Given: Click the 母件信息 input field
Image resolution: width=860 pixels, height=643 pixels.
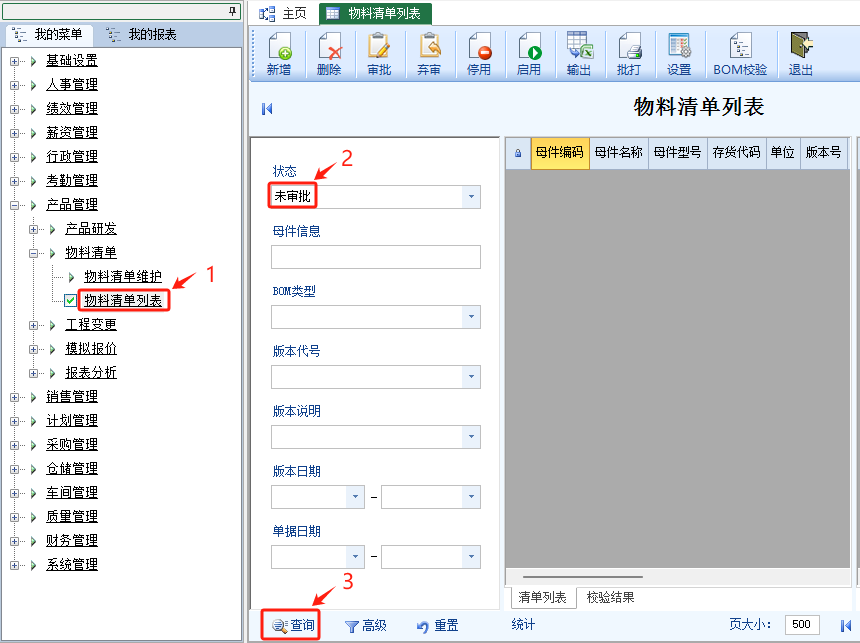Looking at the screenshot, I should pos(375,257).
